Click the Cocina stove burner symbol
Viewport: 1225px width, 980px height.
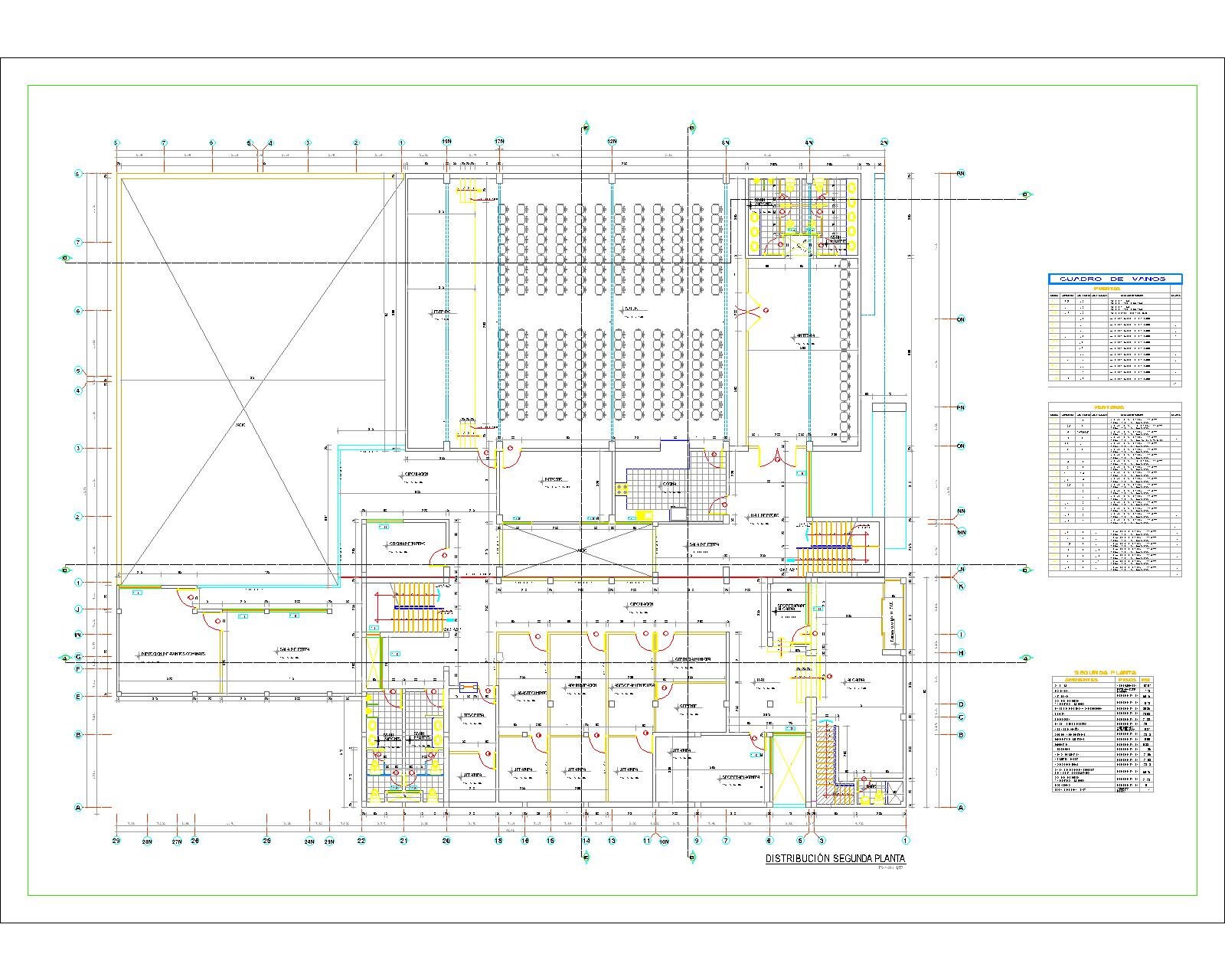point(622,490)
